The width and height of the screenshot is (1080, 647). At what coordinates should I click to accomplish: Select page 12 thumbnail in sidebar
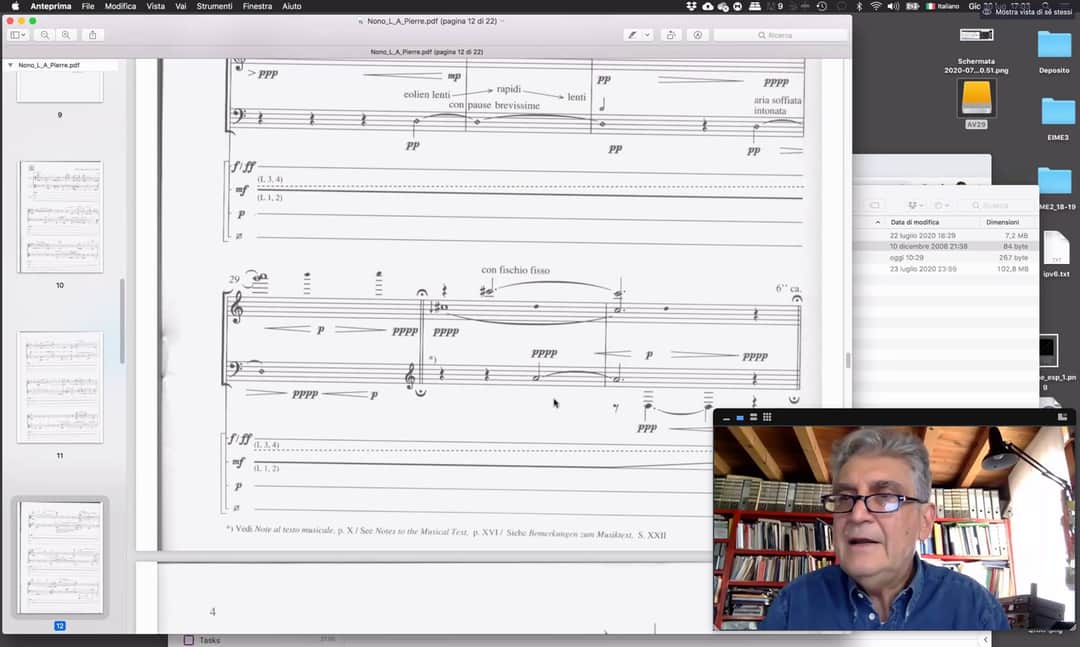click(61, 557)
